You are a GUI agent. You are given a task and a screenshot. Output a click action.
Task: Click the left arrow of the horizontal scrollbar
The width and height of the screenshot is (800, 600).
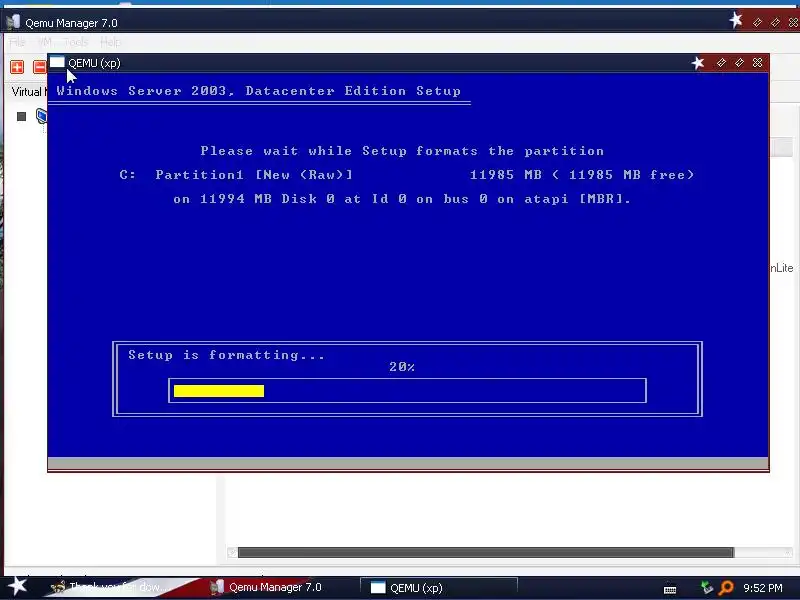coord(232,553)
